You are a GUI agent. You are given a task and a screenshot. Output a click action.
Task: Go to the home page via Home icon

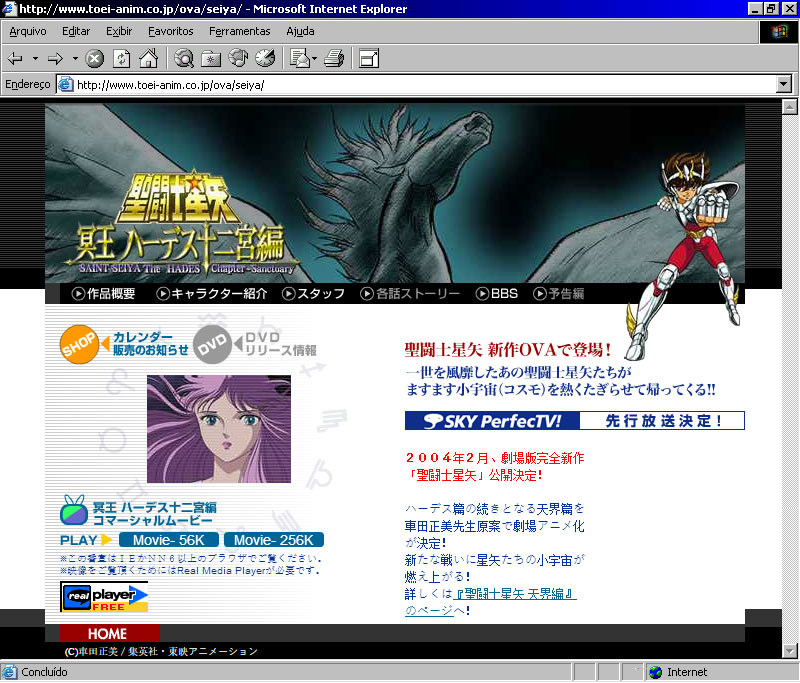(x=148, y=59)
